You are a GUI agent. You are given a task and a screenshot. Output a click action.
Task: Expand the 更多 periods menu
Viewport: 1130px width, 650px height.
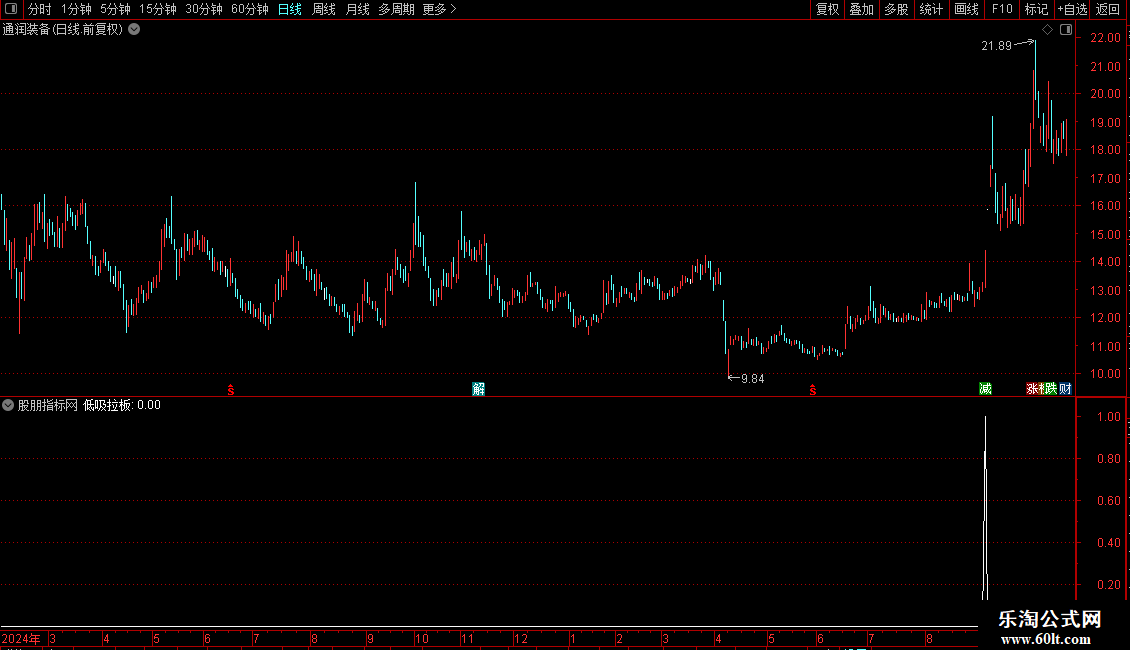[x=440, y=9]
